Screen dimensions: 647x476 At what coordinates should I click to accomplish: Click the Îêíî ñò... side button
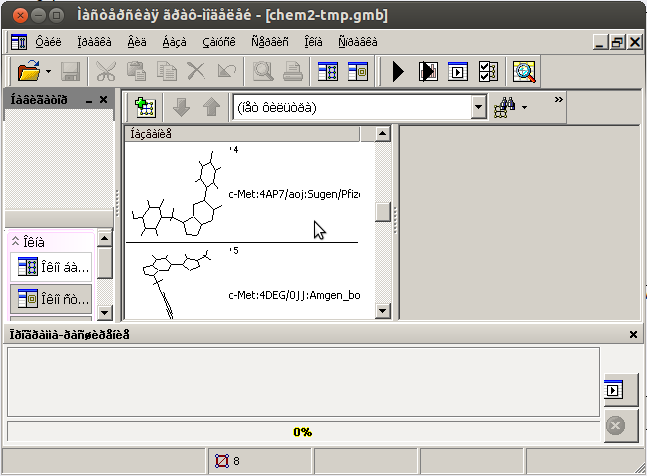[x=51, y=299]
